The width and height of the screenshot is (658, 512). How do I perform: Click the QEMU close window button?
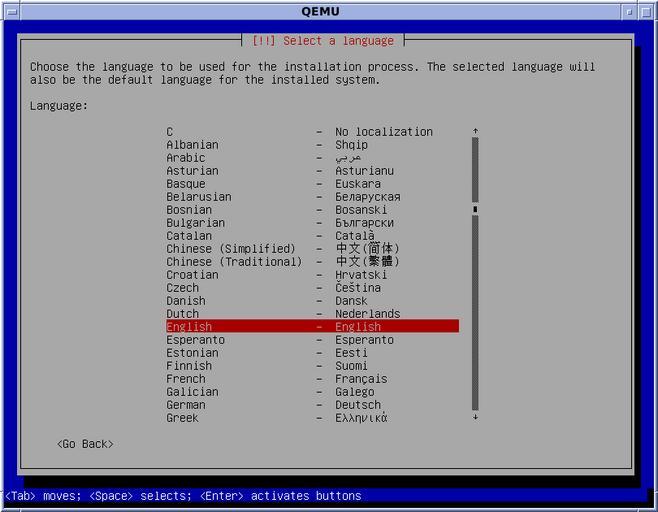click(647, 11)
